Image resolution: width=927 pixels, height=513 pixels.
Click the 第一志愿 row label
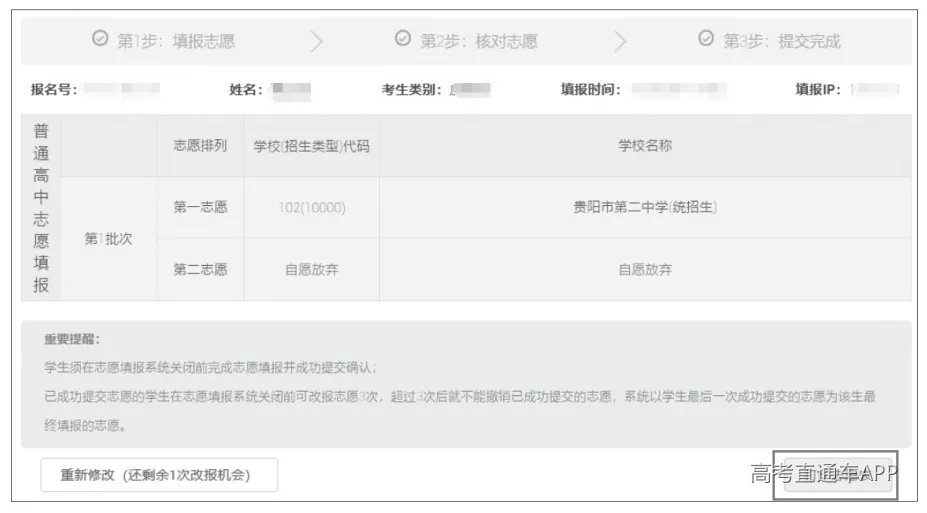click(200, 207)
